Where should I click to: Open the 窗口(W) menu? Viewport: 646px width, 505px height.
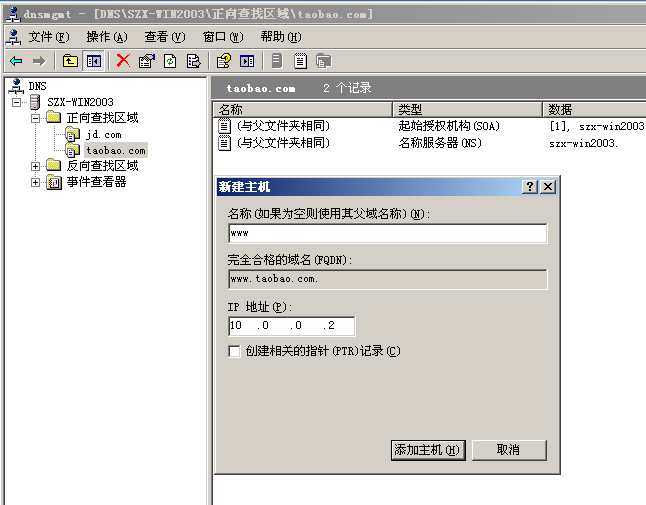tap(223, 37)
